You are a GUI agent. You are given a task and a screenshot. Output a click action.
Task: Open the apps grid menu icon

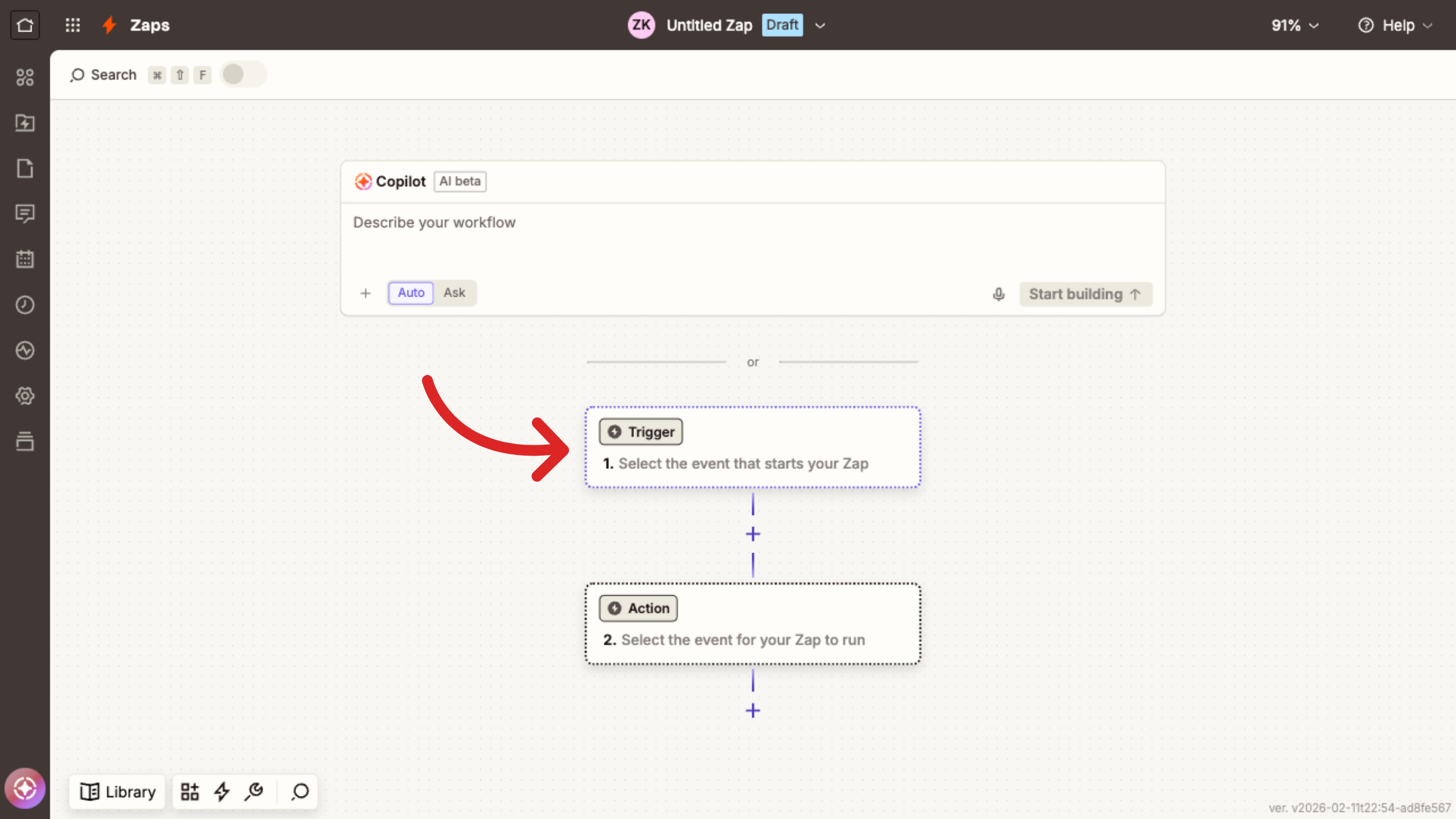[73, 25]
